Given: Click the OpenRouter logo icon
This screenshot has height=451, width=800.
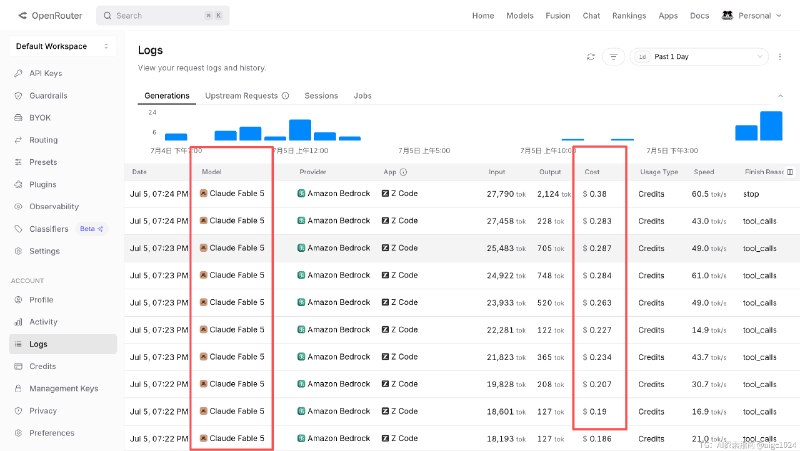Looking at the screenshot, I should (x=22, y=15).
